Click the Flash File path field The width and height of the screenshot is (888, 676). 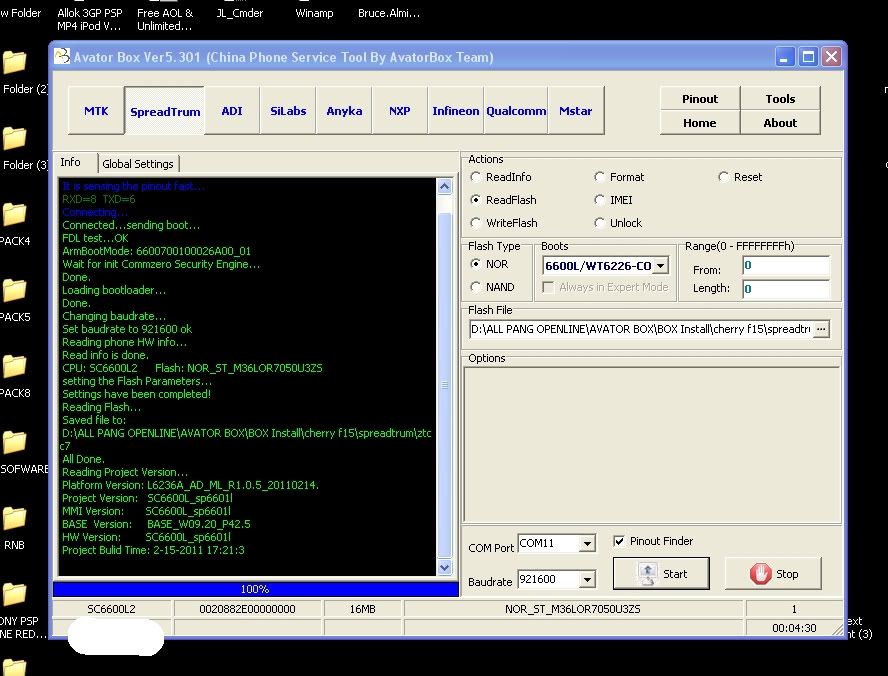[641, 329]
